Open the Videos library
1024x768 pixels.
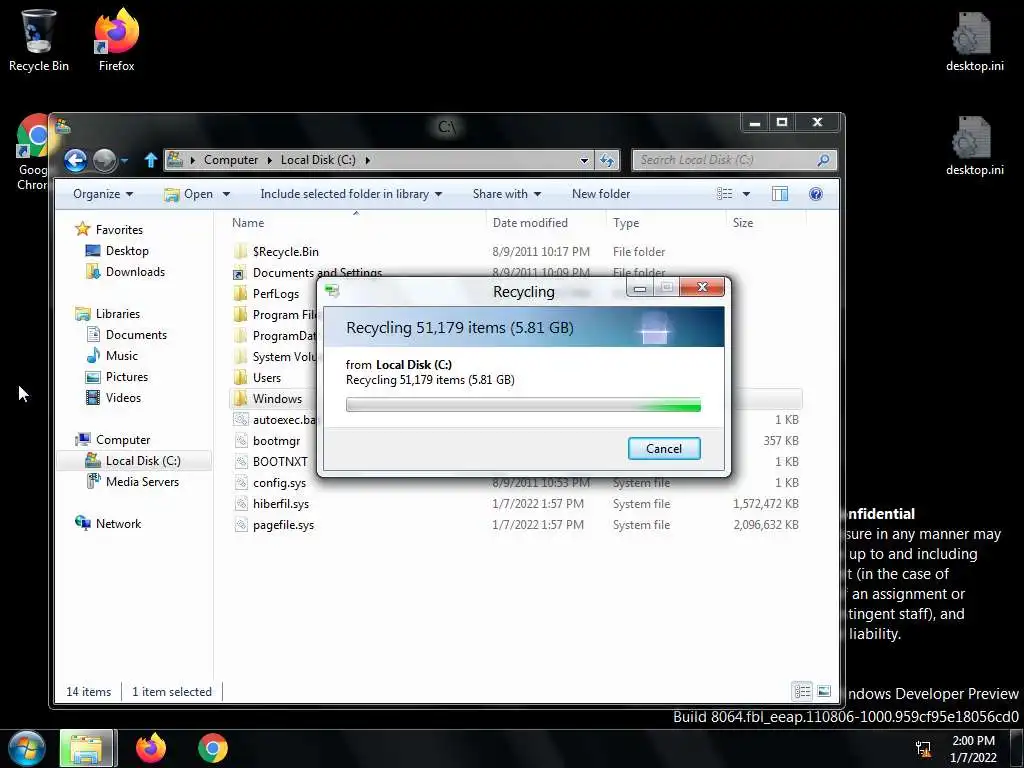click(x=123, y=398)
